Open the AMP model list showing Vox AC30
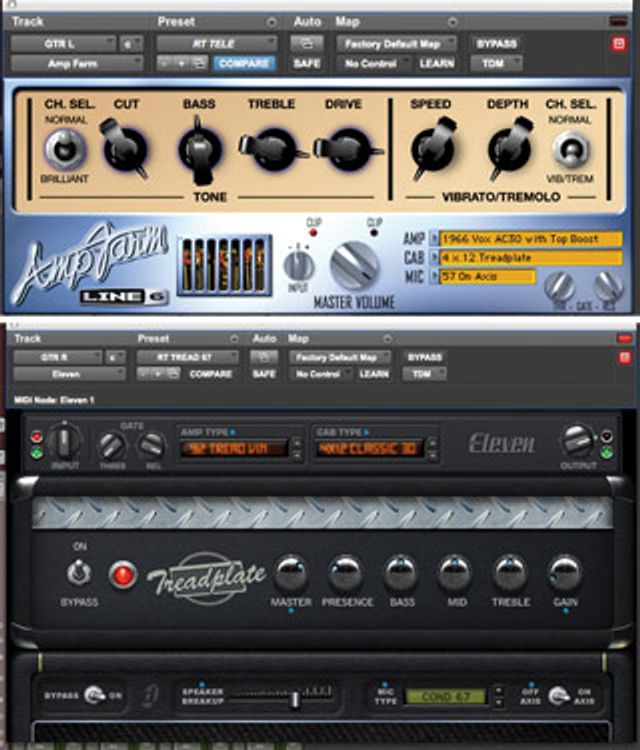640x750 pixels. coord(530,239)
